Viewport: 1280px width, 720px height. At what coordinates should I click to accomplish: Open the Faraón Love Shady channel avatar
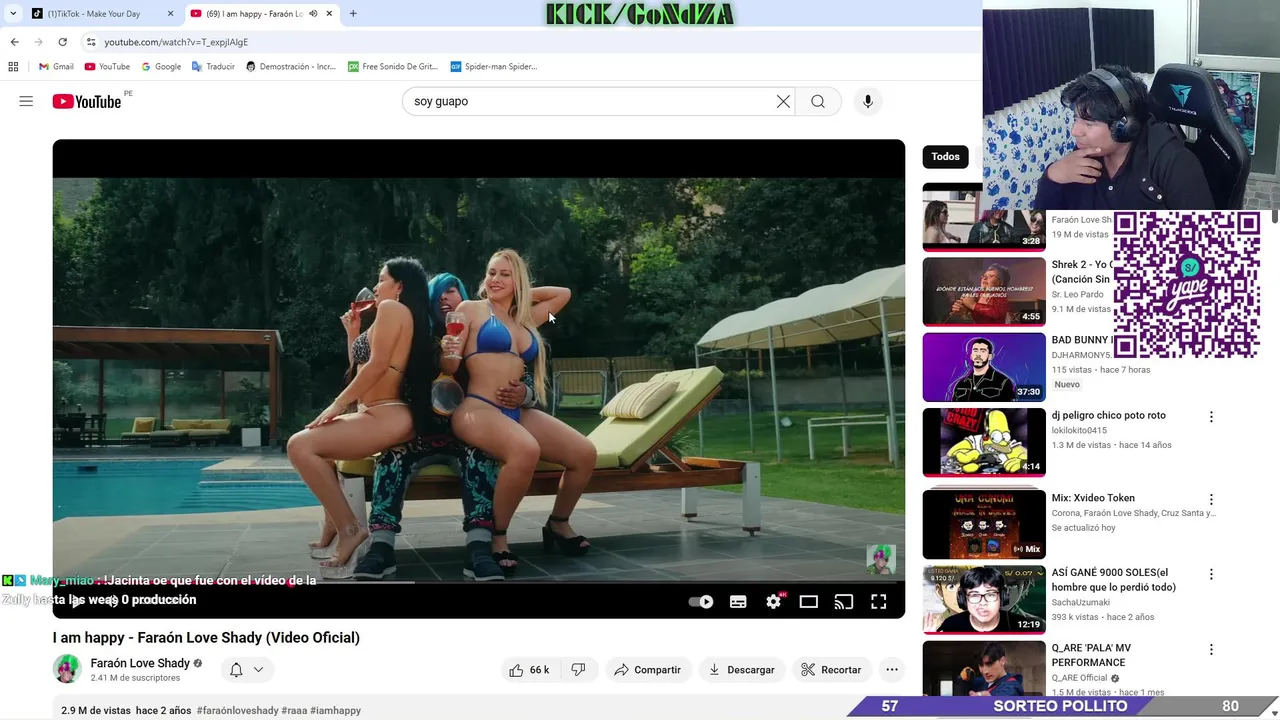(67, 669)
